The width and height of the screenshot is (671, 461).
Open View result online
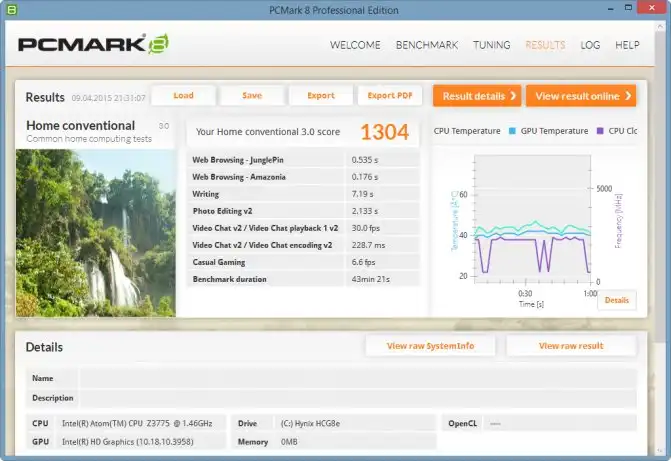(x=581, y=96)
